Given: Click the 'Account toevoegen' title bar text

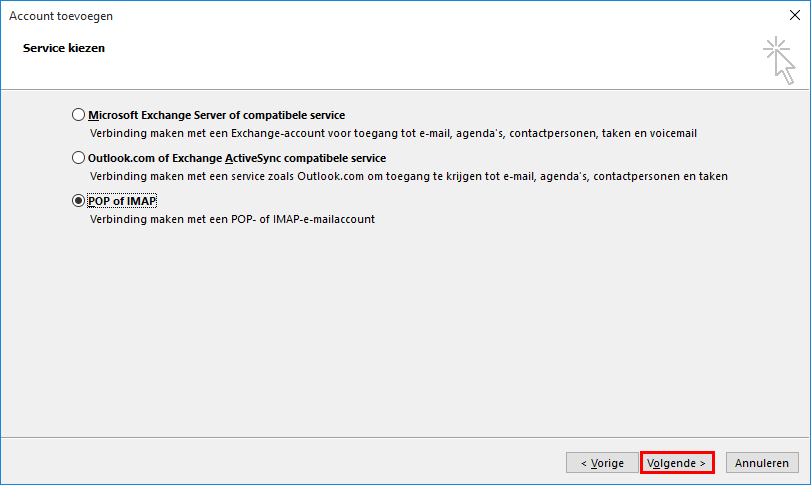Looking at the screenshot, I should 60,17.
